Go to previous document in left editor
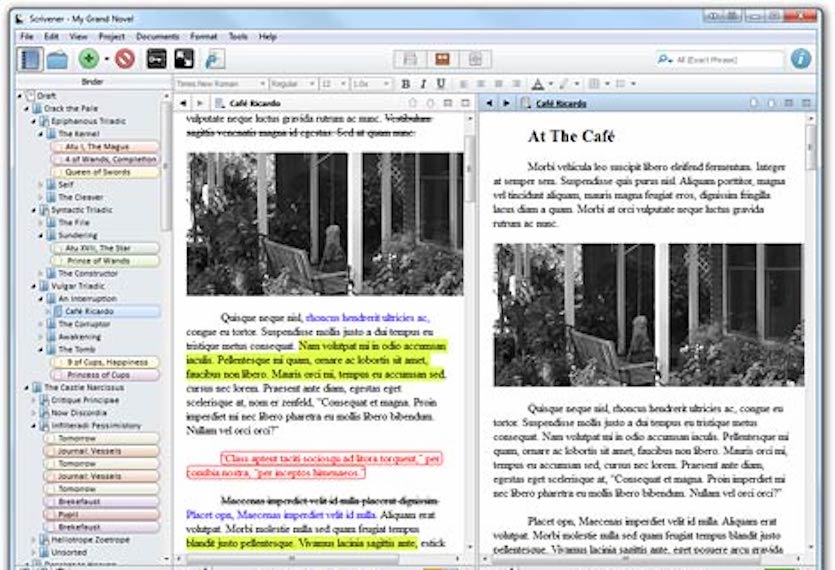The height and width of the screenshot is (570, 835). click(413, 103)
